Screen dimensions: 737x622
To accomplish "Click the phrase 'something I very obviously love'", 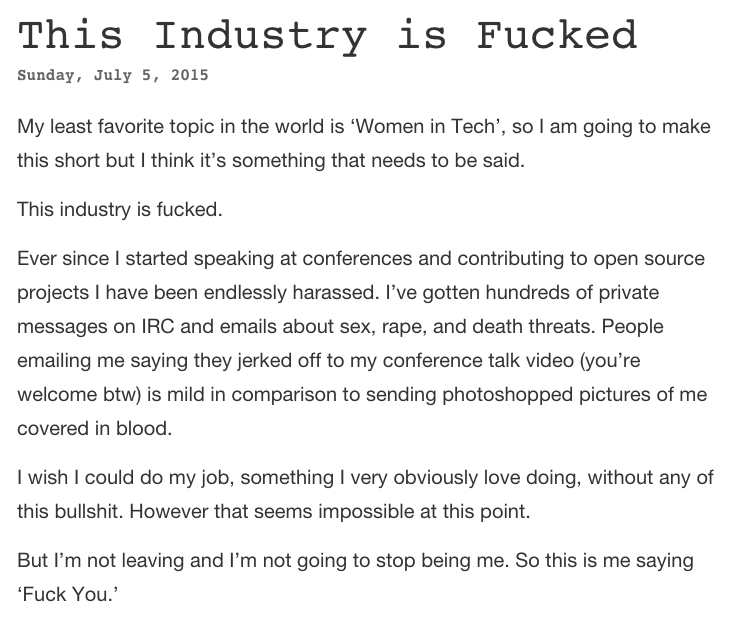I will coord(399,478).
